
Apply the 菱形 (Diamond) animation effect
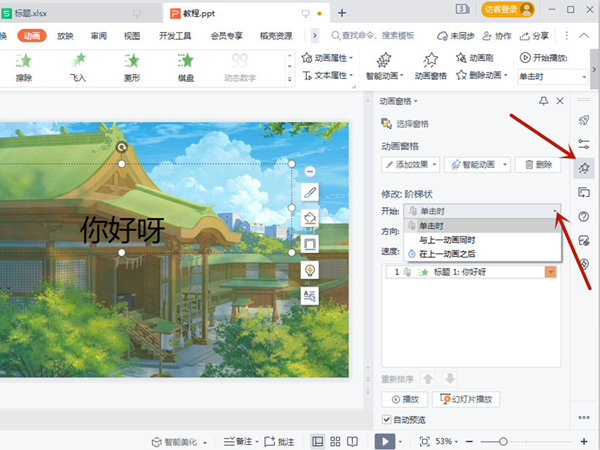tap(130, 66)
